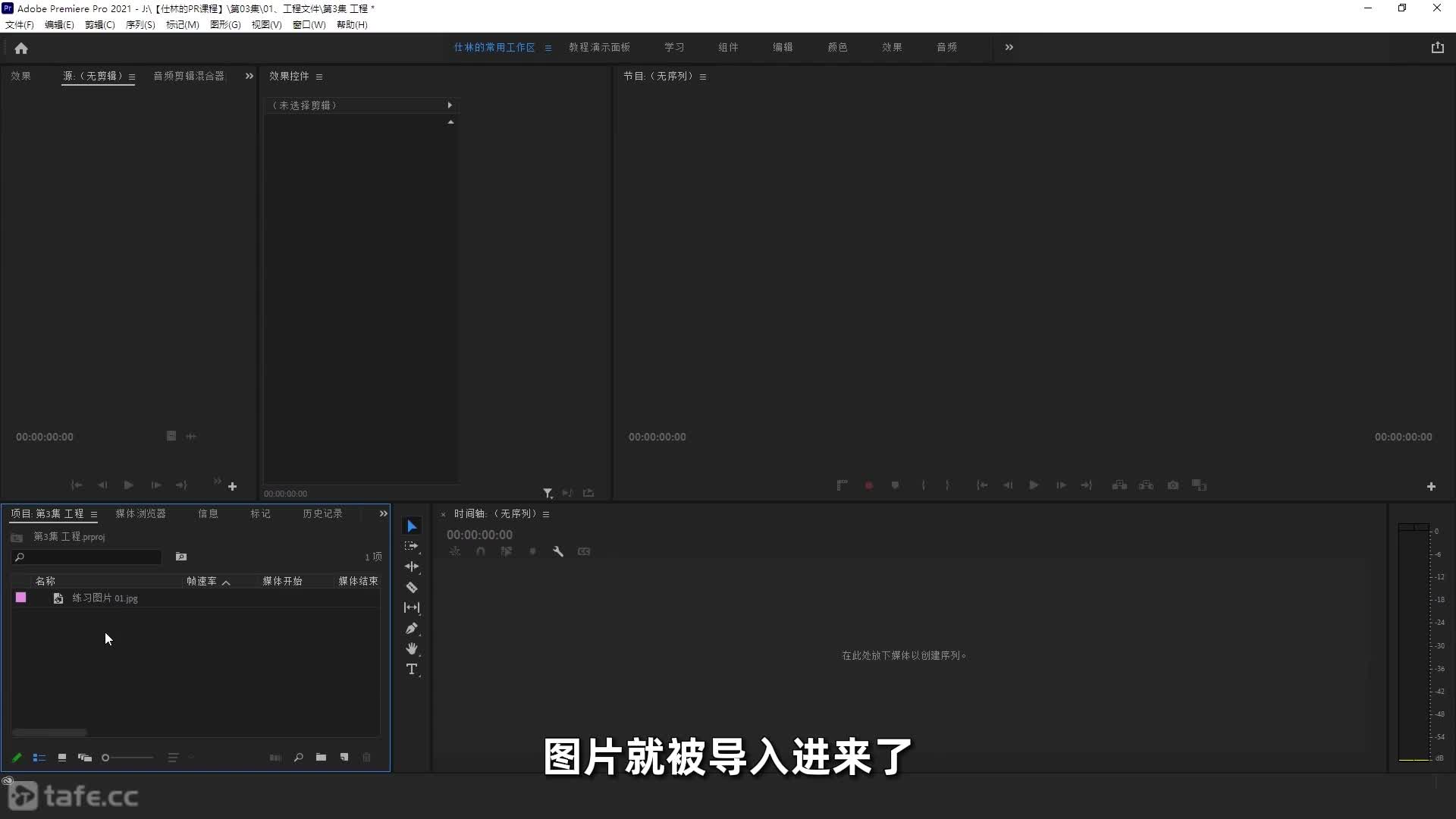Open Source monitor button editor plus
This screenshot has width=1456, height=819.
[233, 486]
